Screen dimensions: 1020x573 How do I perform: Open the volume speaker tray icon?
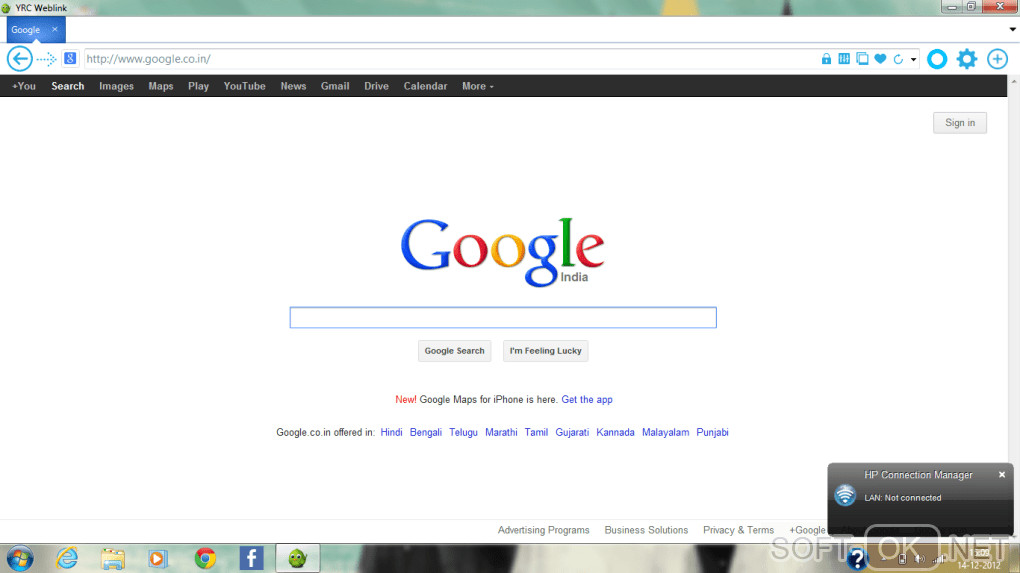[x=919, y=559]
